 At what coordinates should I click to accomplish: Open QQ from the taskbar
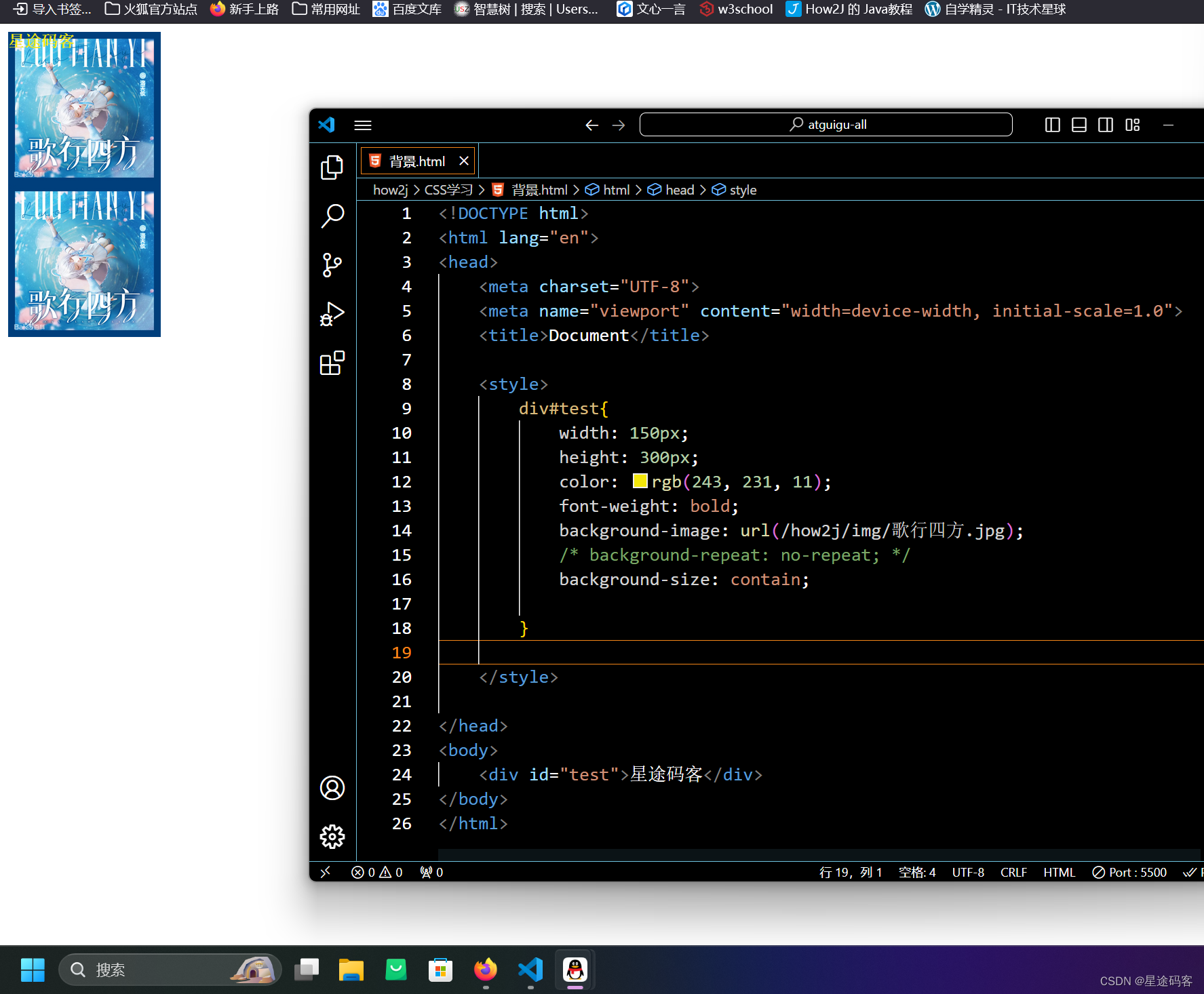pos(575,970)
